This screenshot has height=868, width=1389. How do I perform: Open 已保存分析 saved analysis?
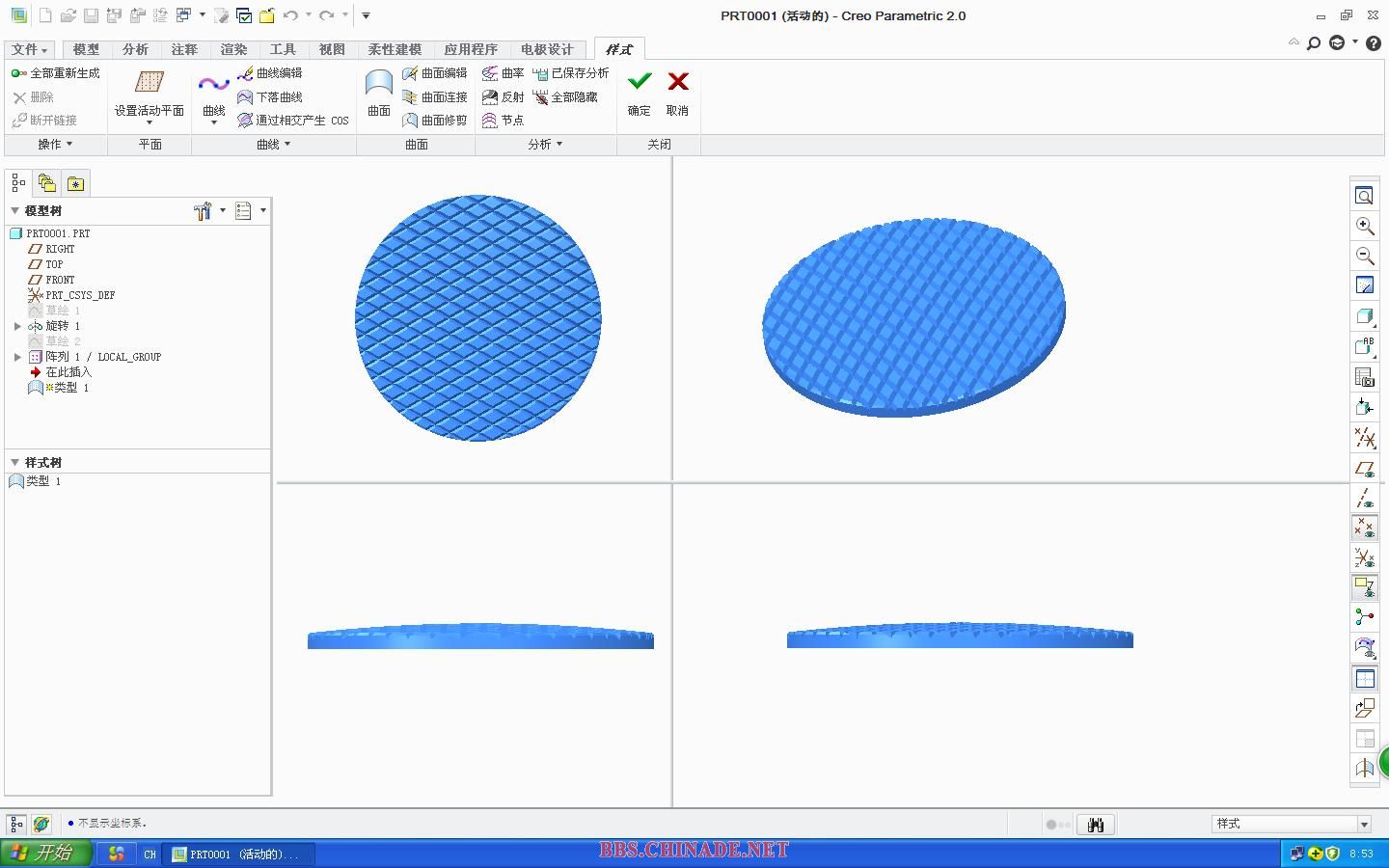pyautogui.click(x=570, y=73)
